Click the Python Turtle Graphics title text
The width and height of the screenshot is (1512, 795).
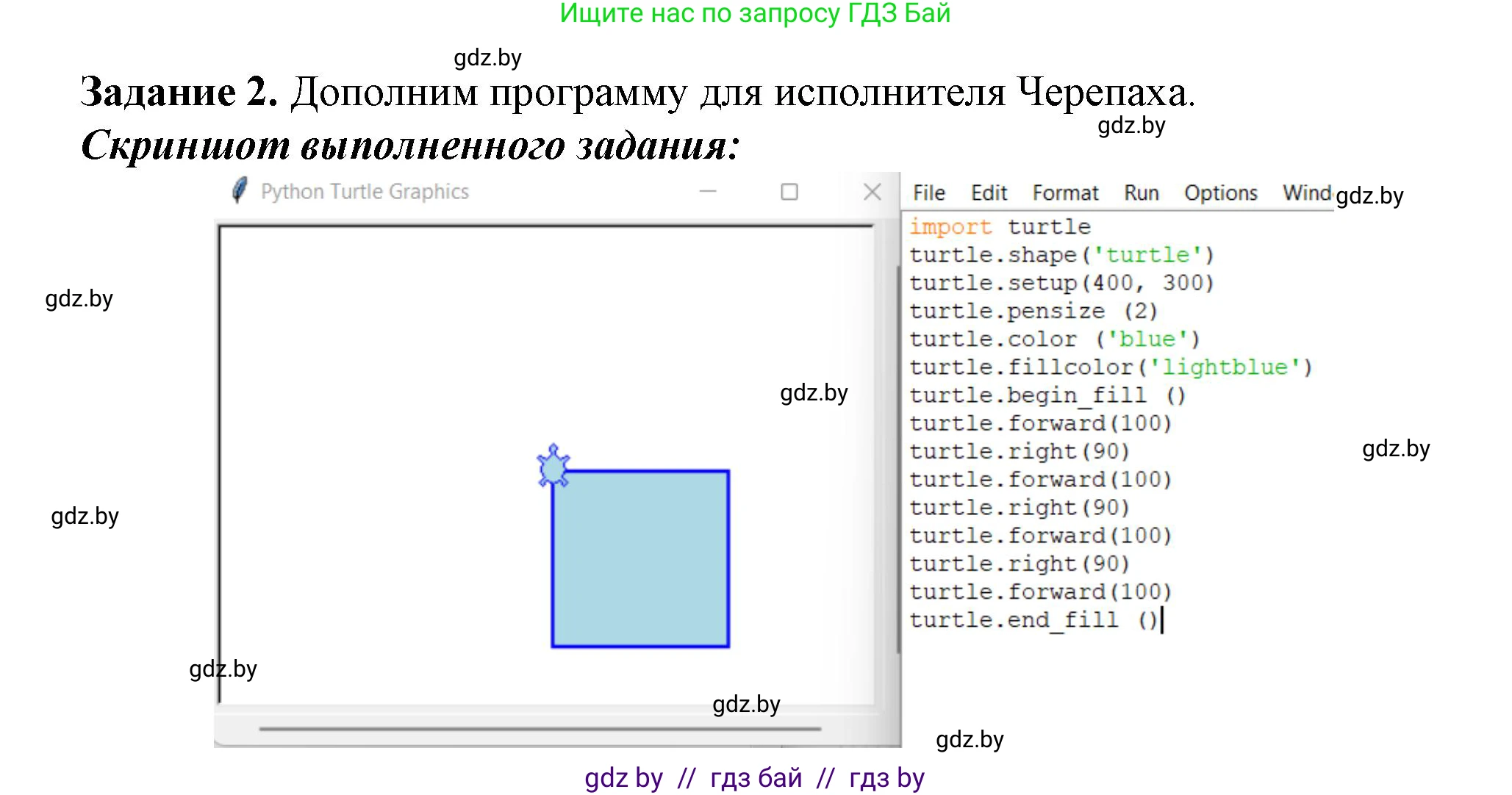tap(365, 192)
